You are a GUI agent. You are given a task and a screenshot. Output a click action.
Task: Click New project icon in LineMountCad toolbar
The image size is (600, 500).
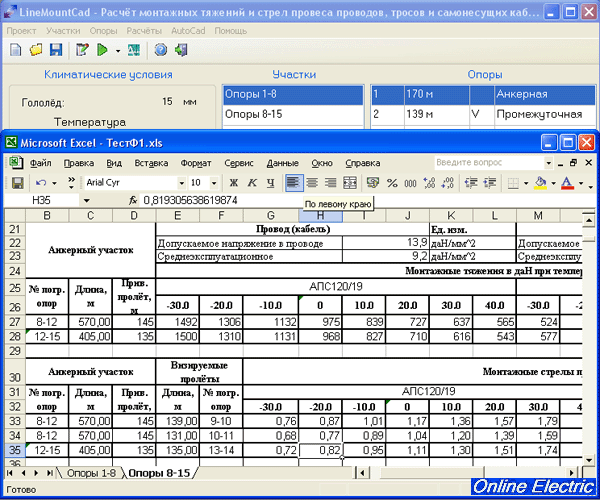15,50
